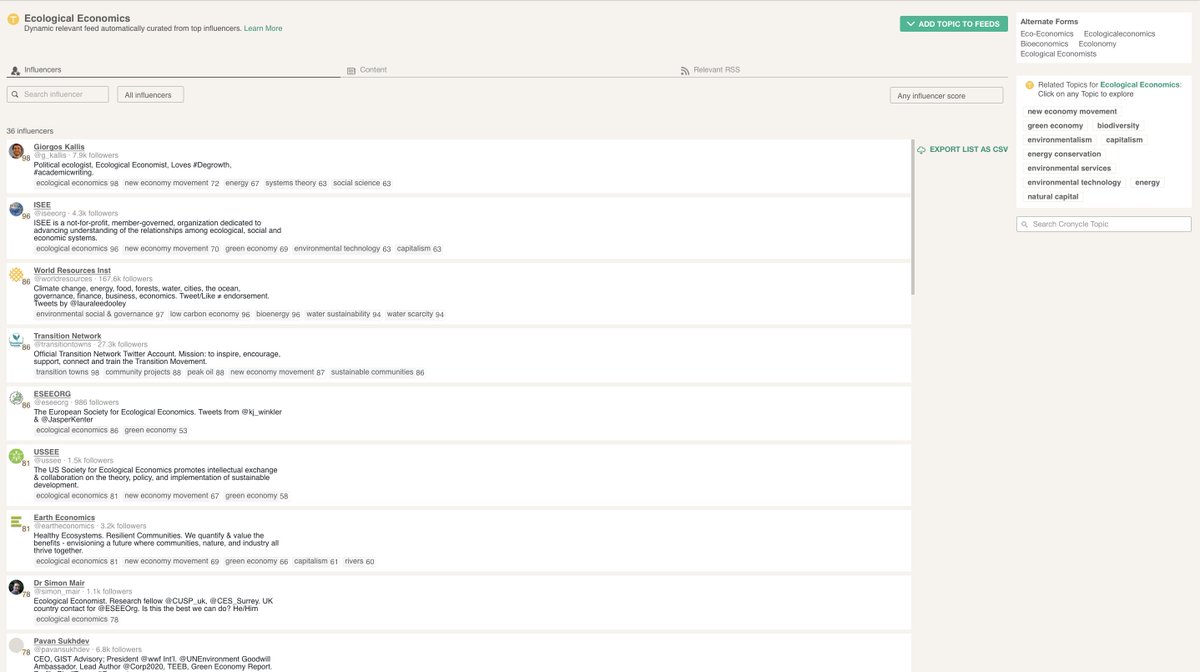
Task: Click Bioeconomics alternate form
Action: [x=1044, y=44]
